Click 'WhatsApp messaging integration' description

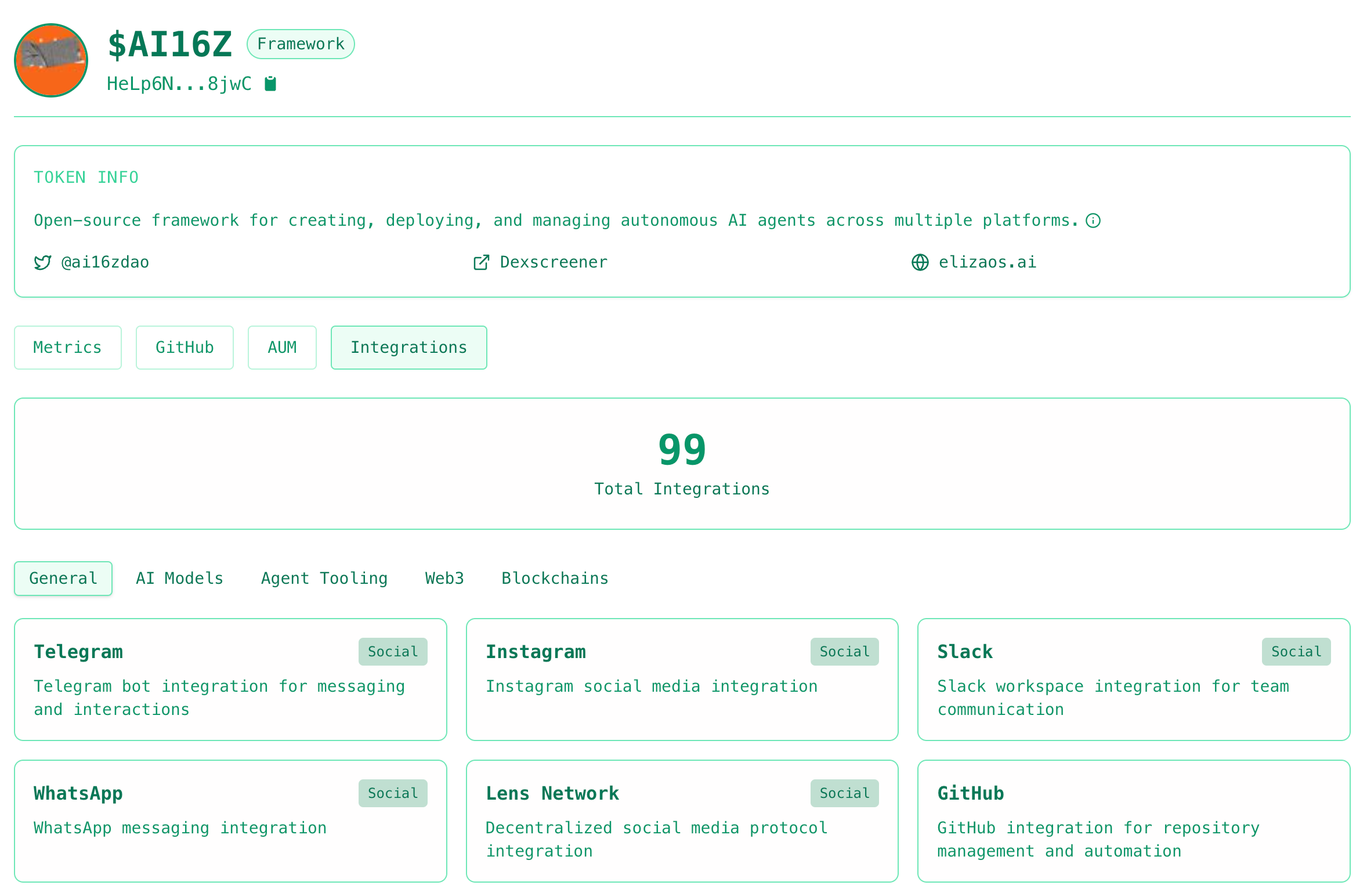pyautogui.click(x=180, y=828)
